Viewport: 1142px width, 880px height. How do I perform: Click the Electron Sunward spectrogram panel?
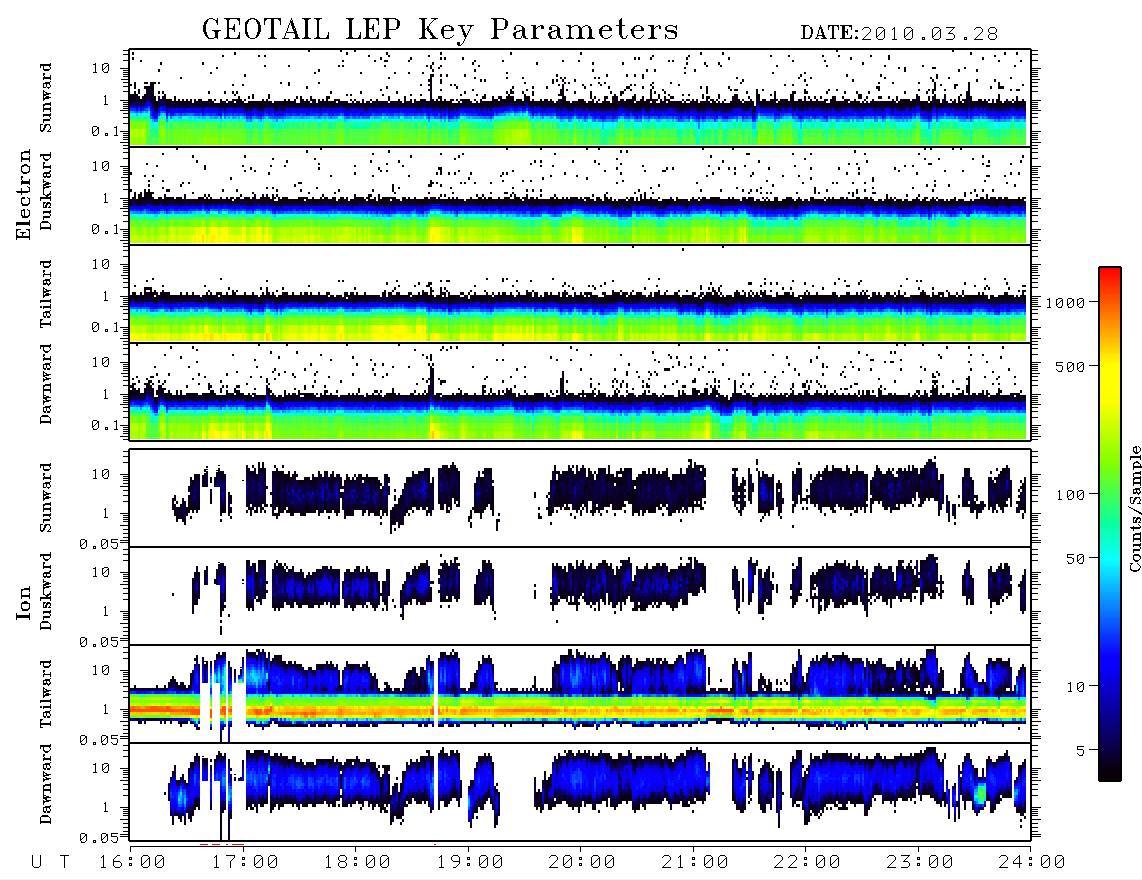point(580,98)
